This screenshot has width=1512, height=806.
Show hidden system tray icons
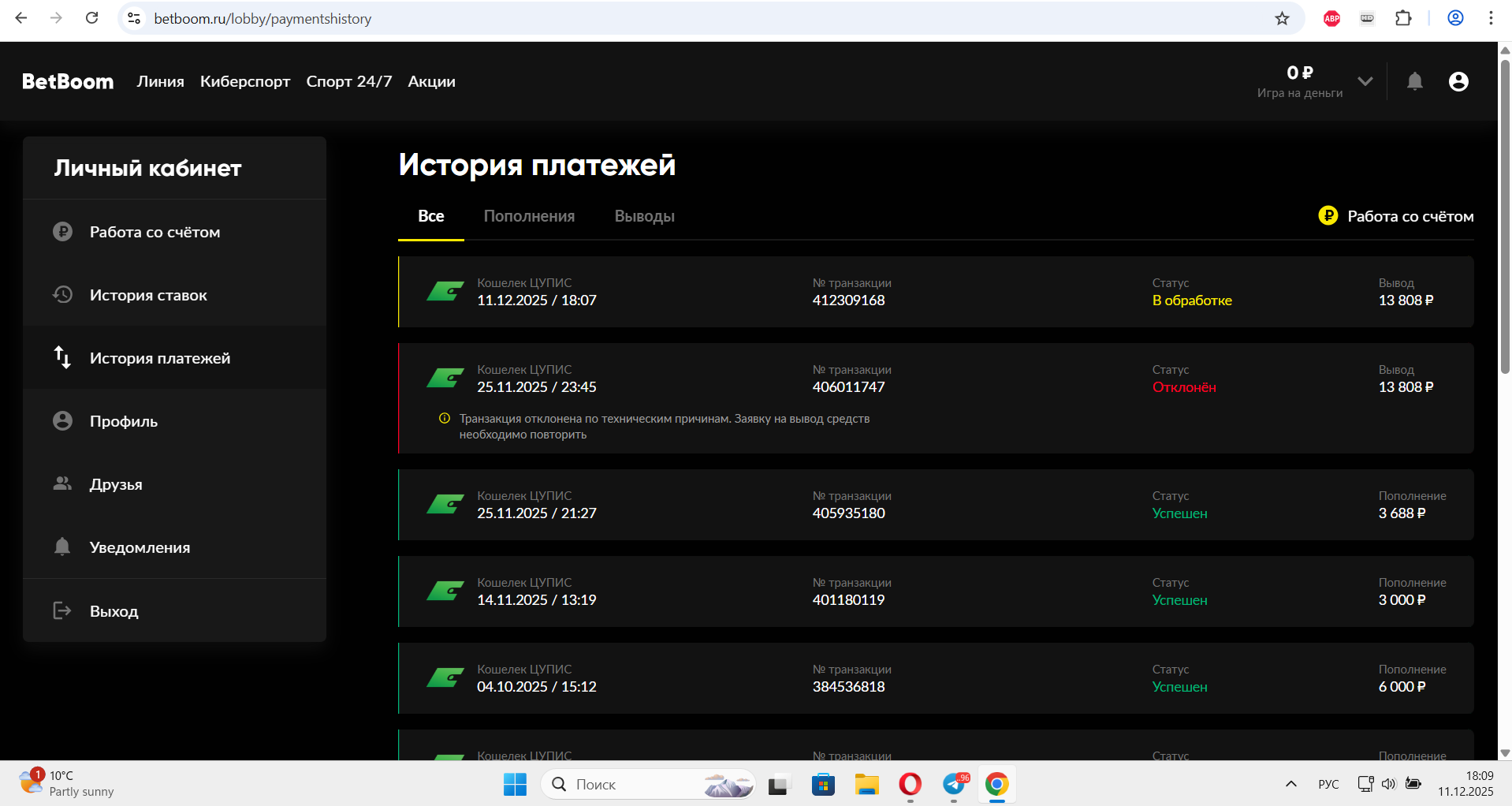(1290, 784)
